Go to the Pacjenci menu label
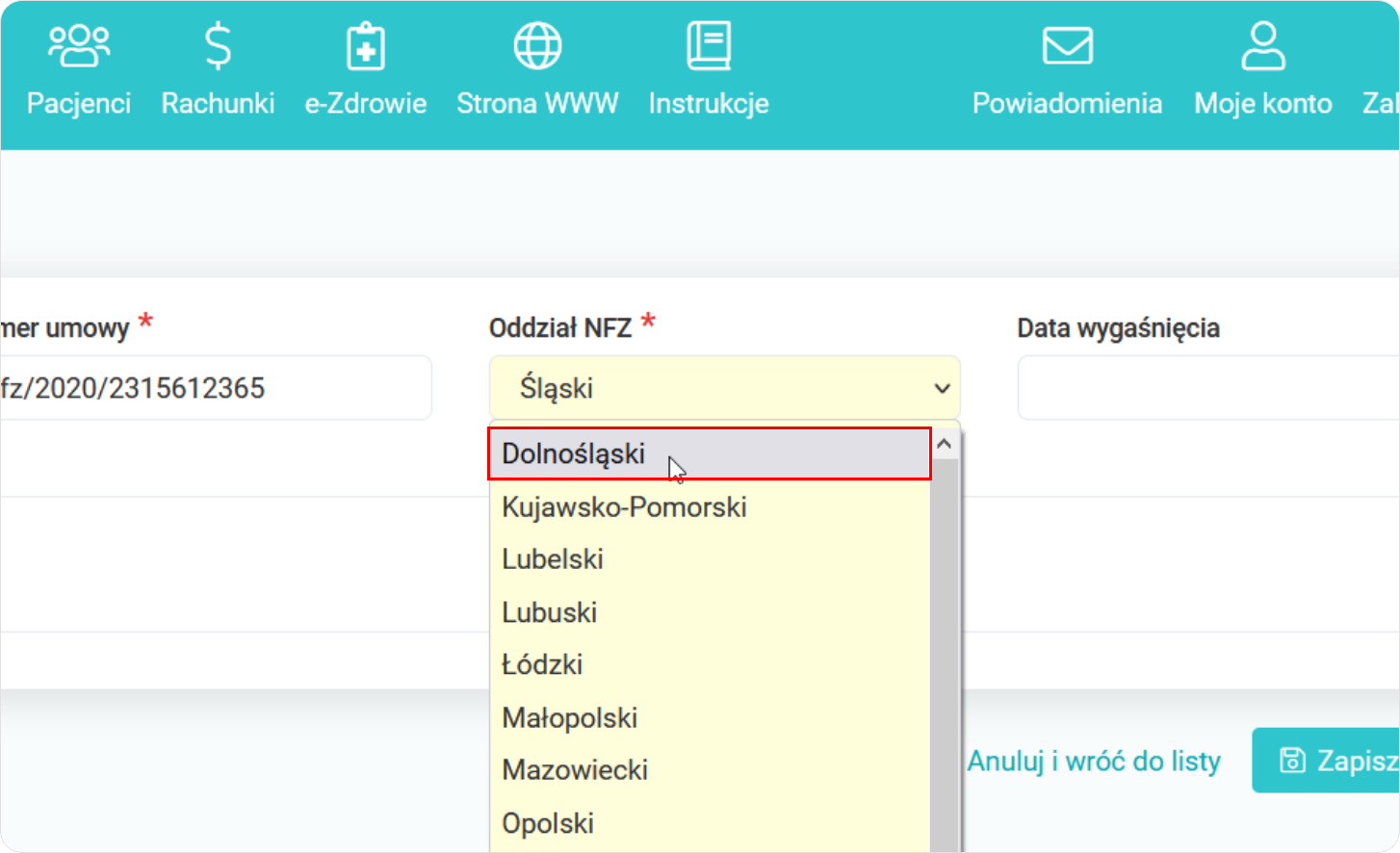1400x853 pixels. tap(79, 103)
